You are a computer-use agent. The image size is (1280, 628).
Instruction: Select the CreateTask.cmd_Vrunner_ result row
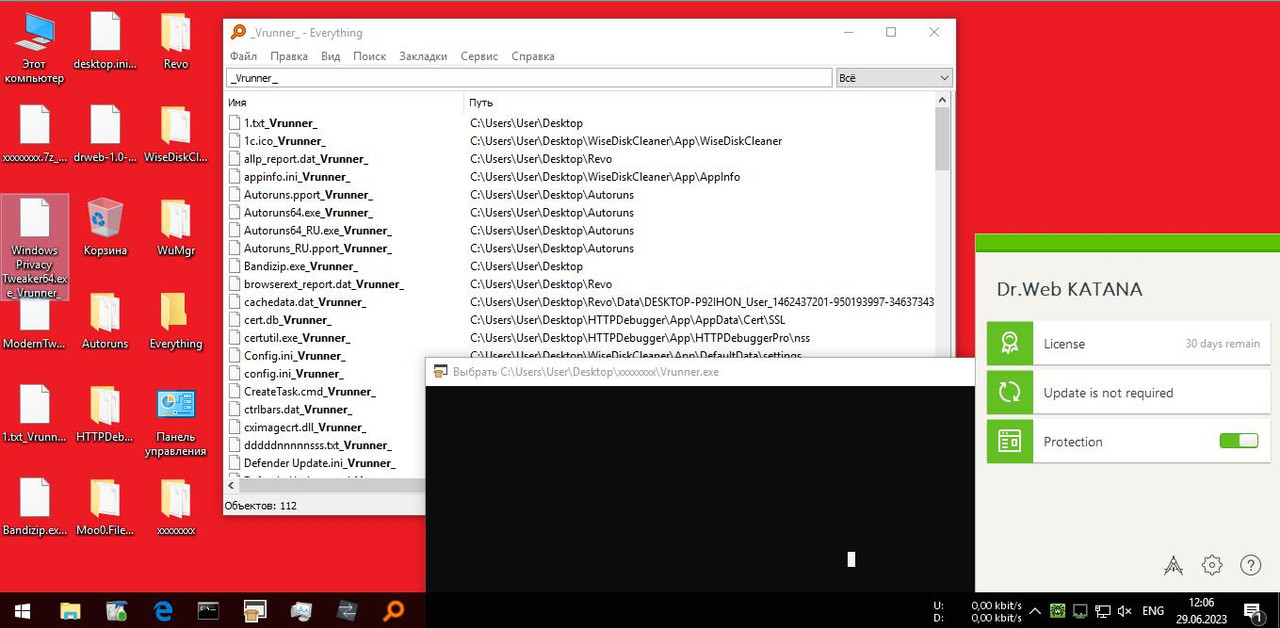(326, 391)
